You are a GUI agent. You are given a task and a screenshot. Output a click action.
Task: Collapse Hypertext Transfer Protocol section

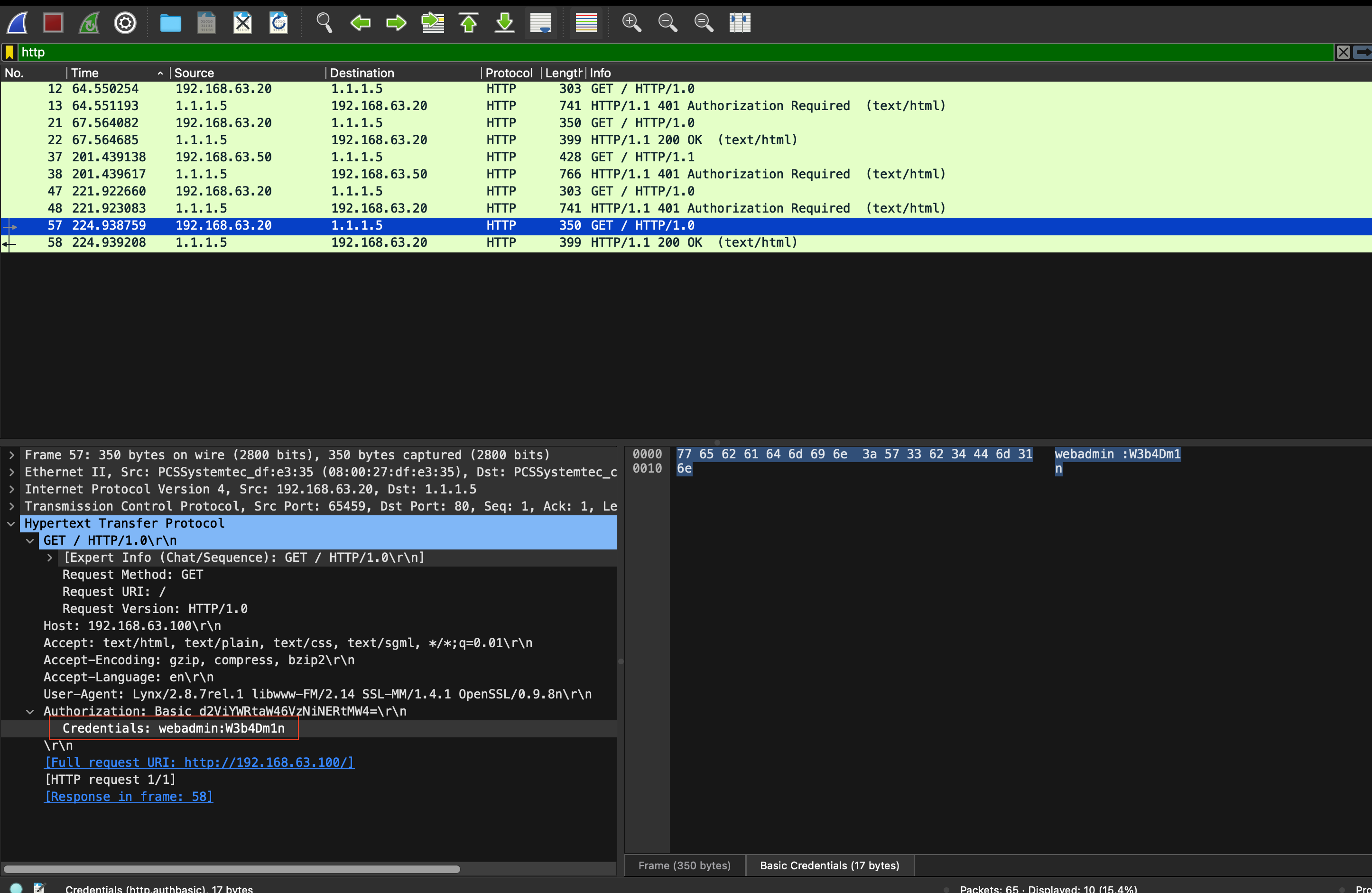click(x=11, y=523)
